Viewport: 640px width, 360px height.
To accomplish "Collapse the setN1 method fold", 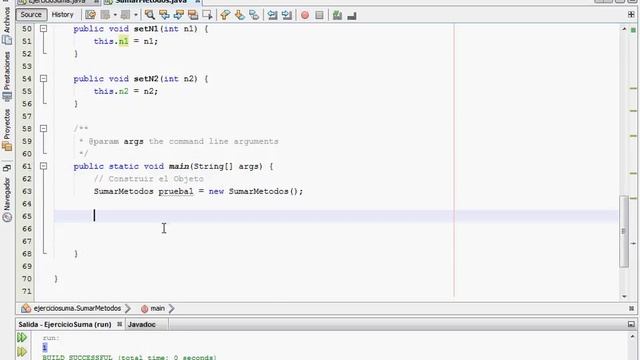I will tap(43, 29).
